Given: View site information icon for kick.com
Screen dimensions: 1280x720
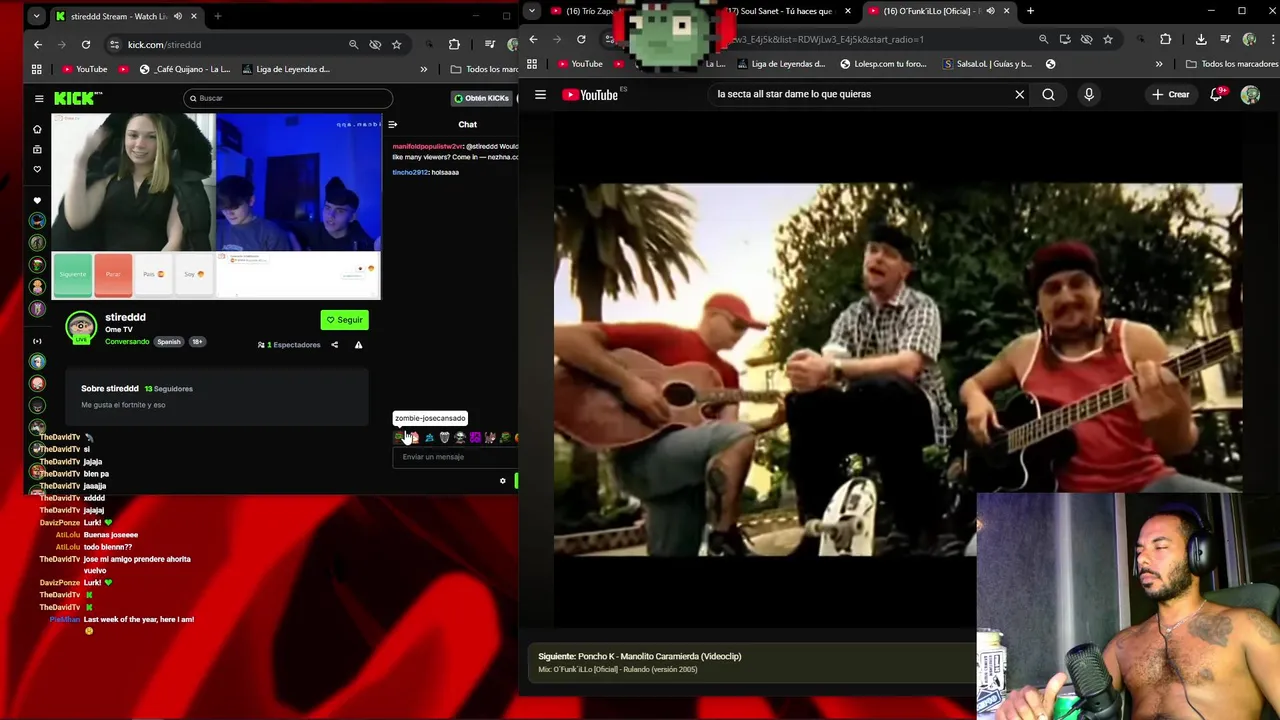Looking at the screenshot, I should tap(115, 45).
